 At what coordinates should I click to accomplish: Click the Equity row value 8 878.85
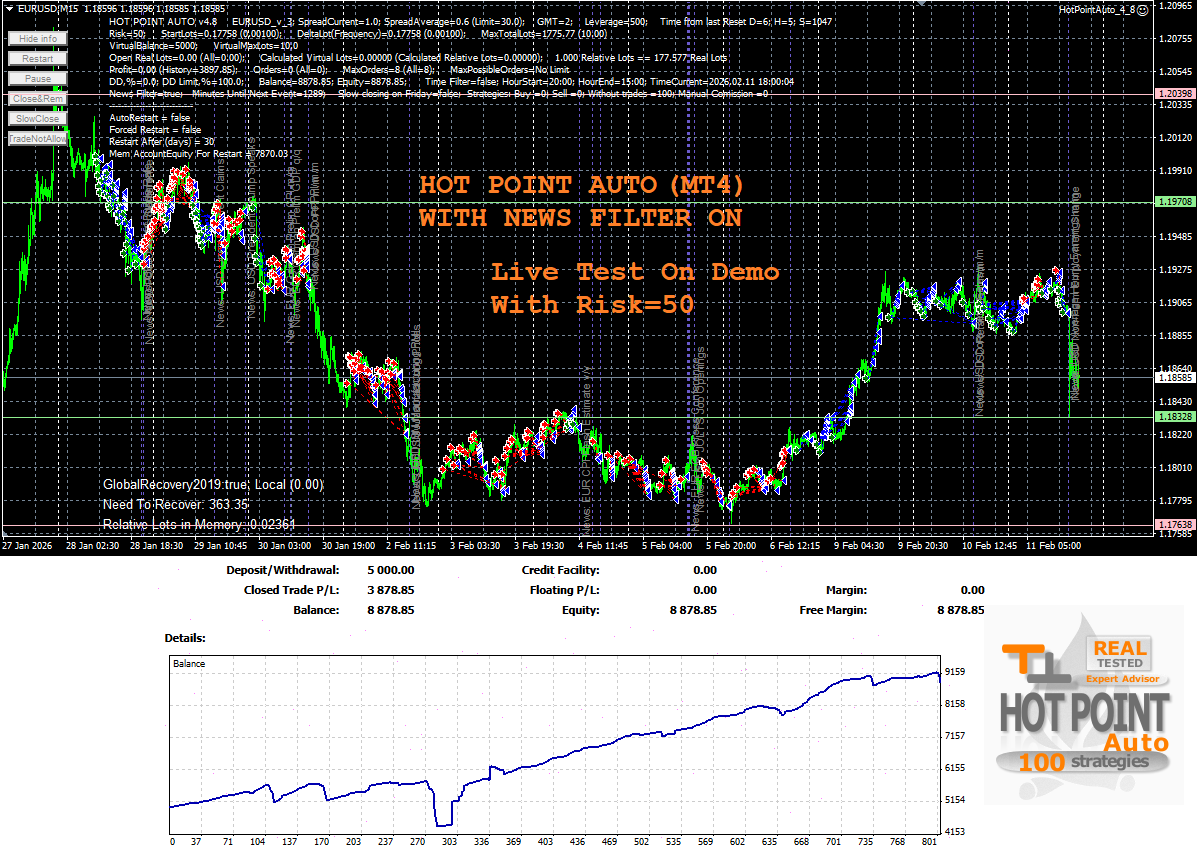tap(693, 610)
